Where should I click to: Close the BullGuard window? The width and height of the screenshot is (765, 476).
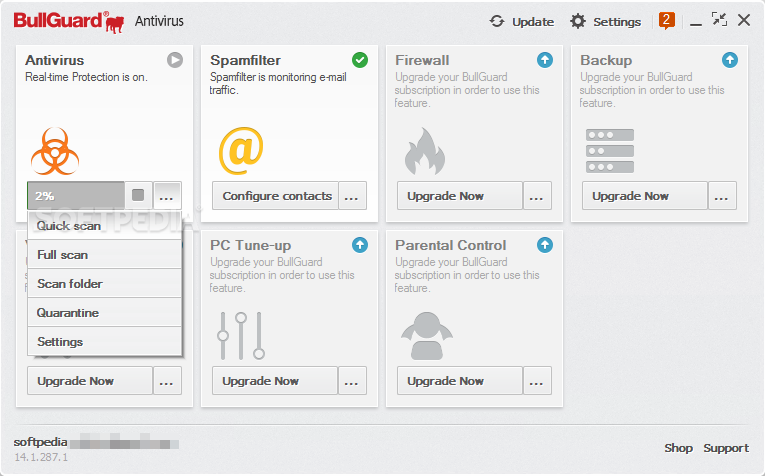click(744, 20)
